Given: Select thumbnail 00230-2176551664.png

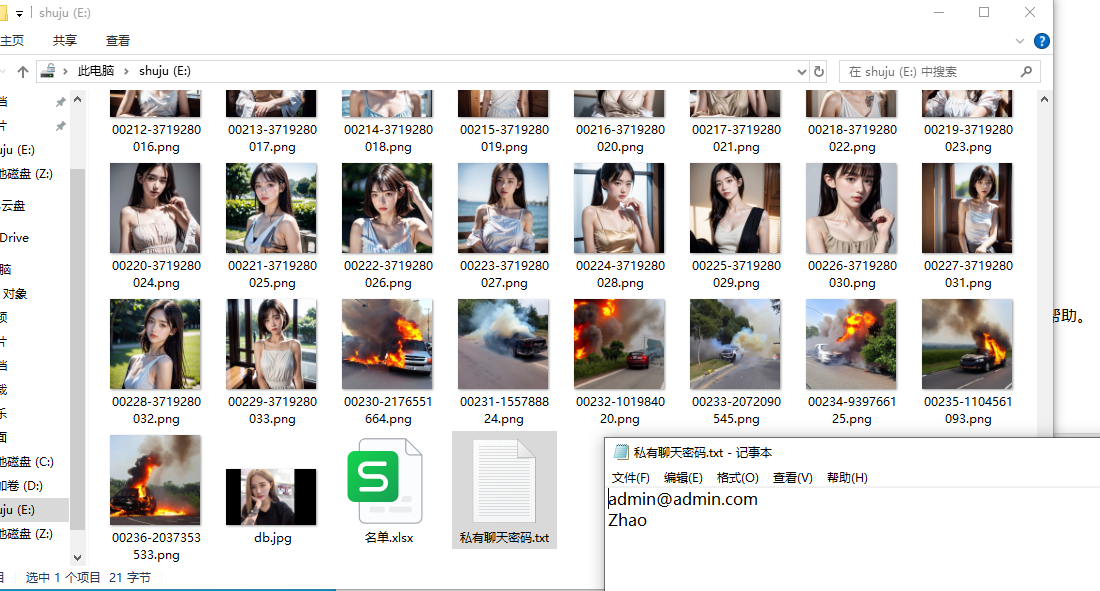Looking at the screenshot, I should click(387, 344).
